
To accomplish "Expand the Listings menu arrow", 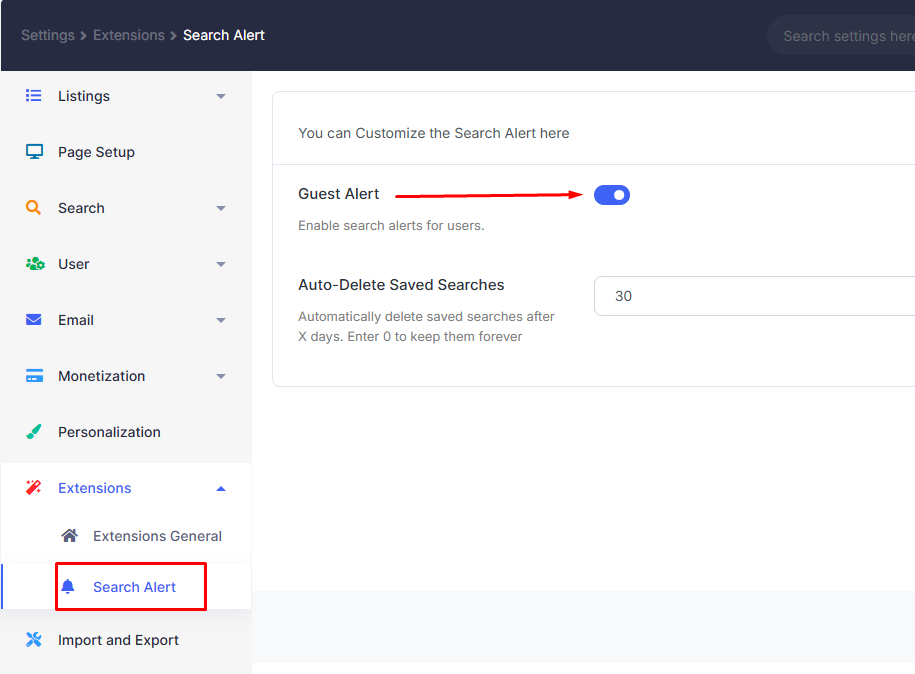I will (x=221, y=97).
